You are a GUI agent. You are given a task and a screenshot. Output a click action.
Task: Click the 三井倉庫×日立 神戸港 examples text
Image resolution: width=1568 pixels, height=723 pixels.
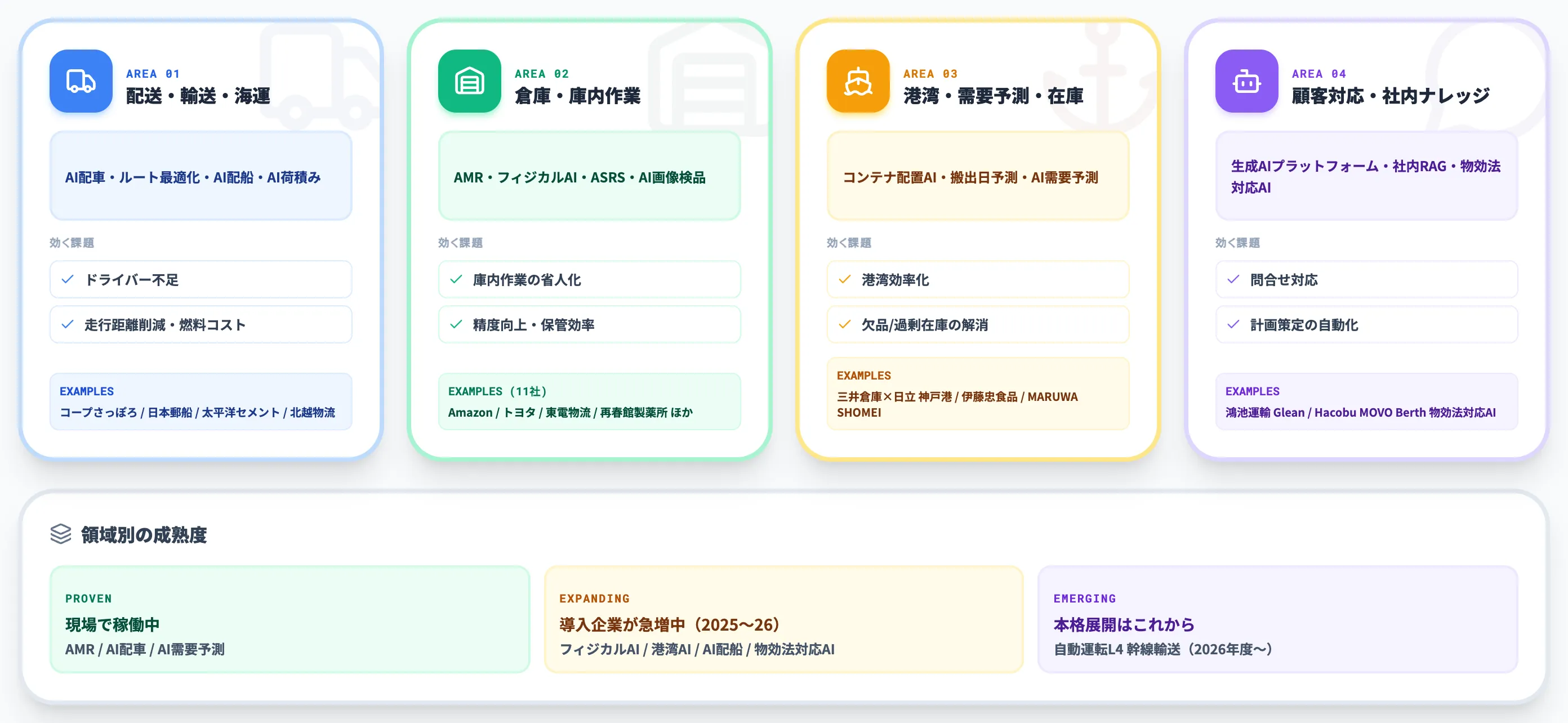coord(957,405)
